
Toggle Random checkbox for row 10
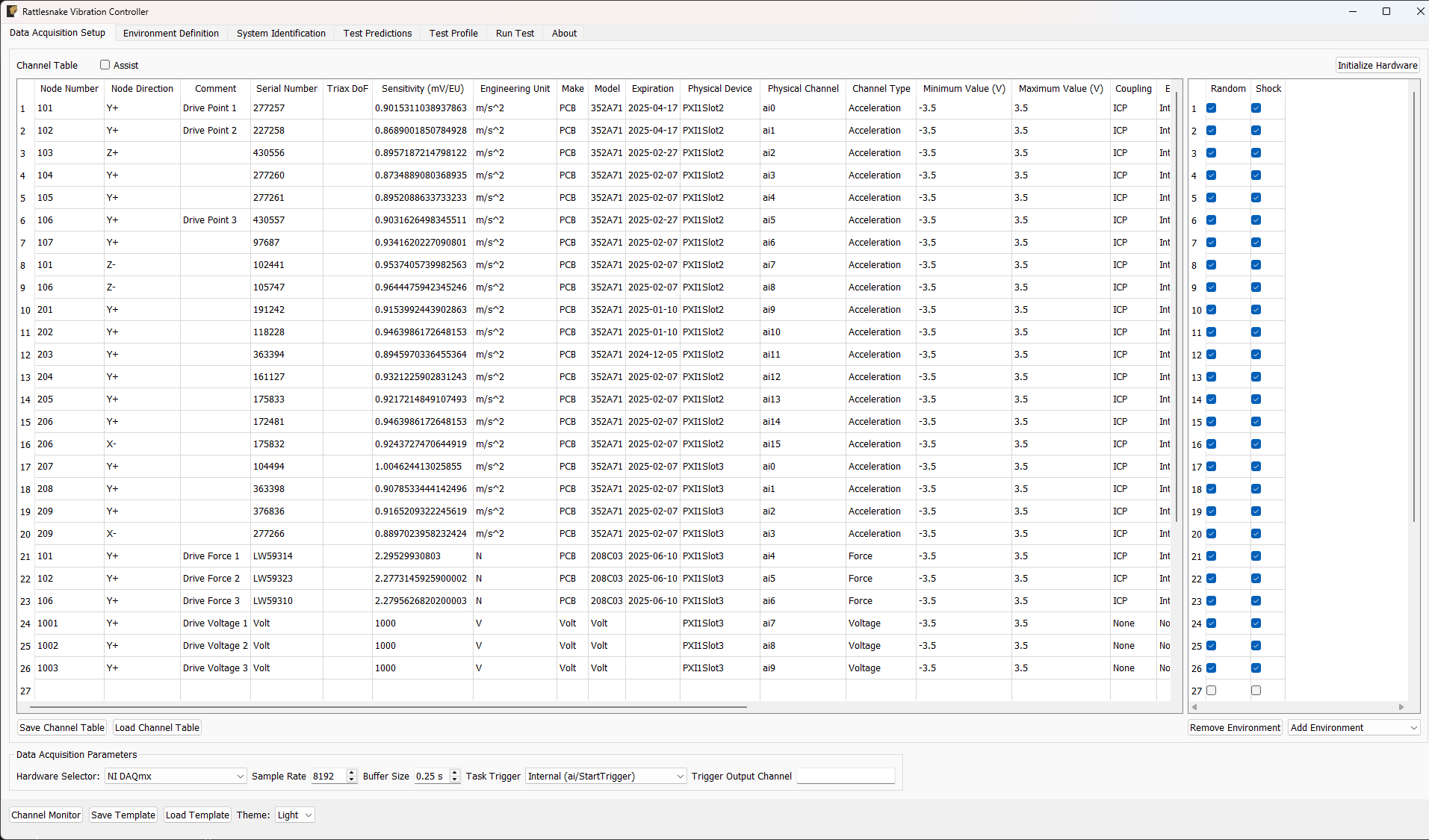1212,310
